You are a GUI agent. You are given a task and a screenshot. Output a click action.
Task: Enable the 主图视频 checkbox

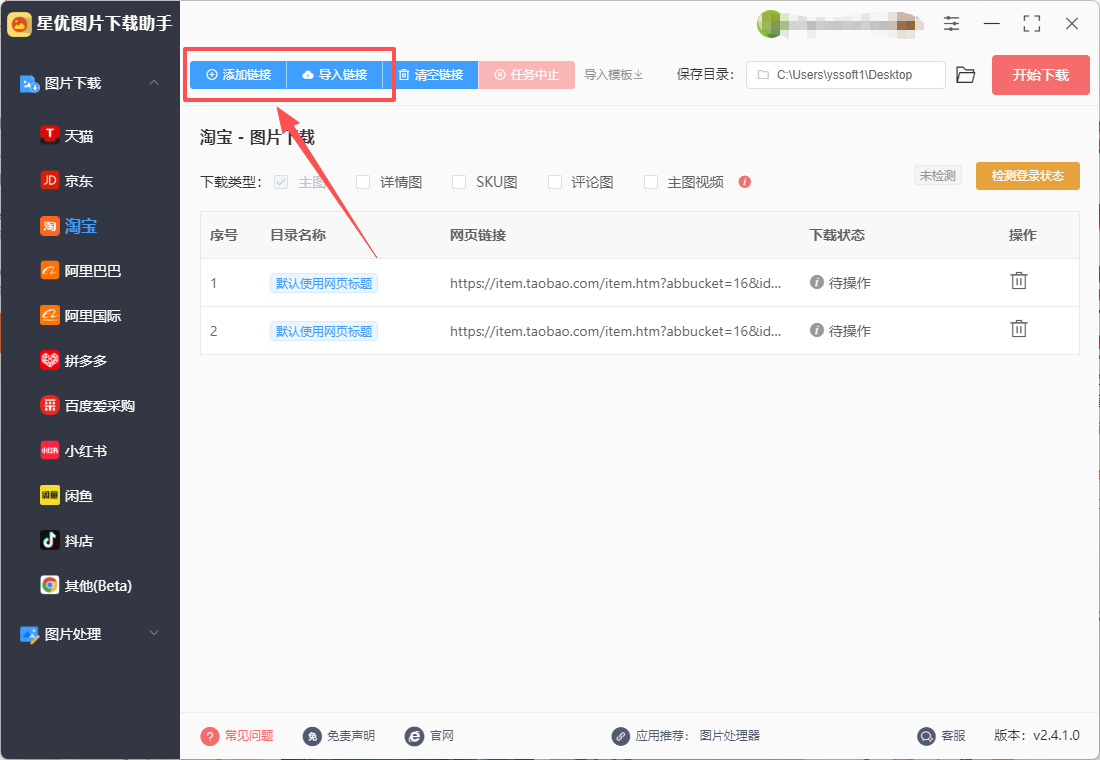pyautogui.click(x=651, y=182)
